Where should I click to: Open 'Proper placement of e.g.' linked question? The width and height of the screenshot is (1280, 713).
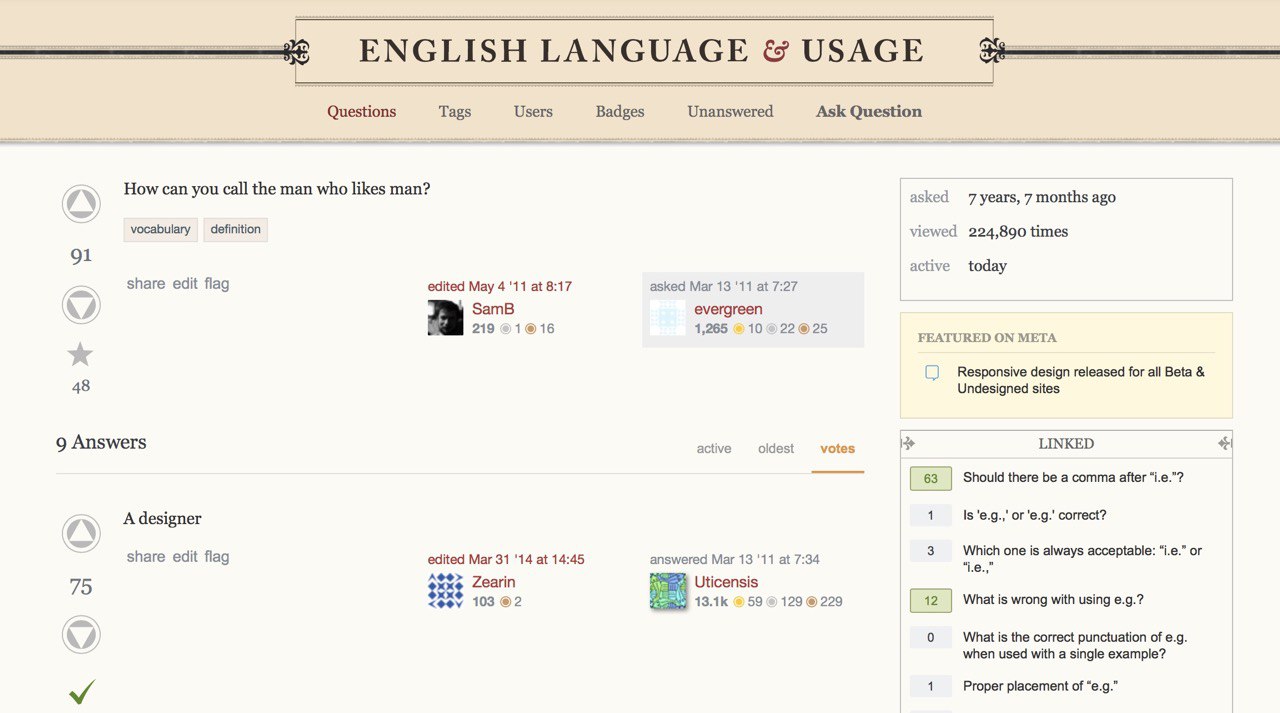(x=1040, y=686)
